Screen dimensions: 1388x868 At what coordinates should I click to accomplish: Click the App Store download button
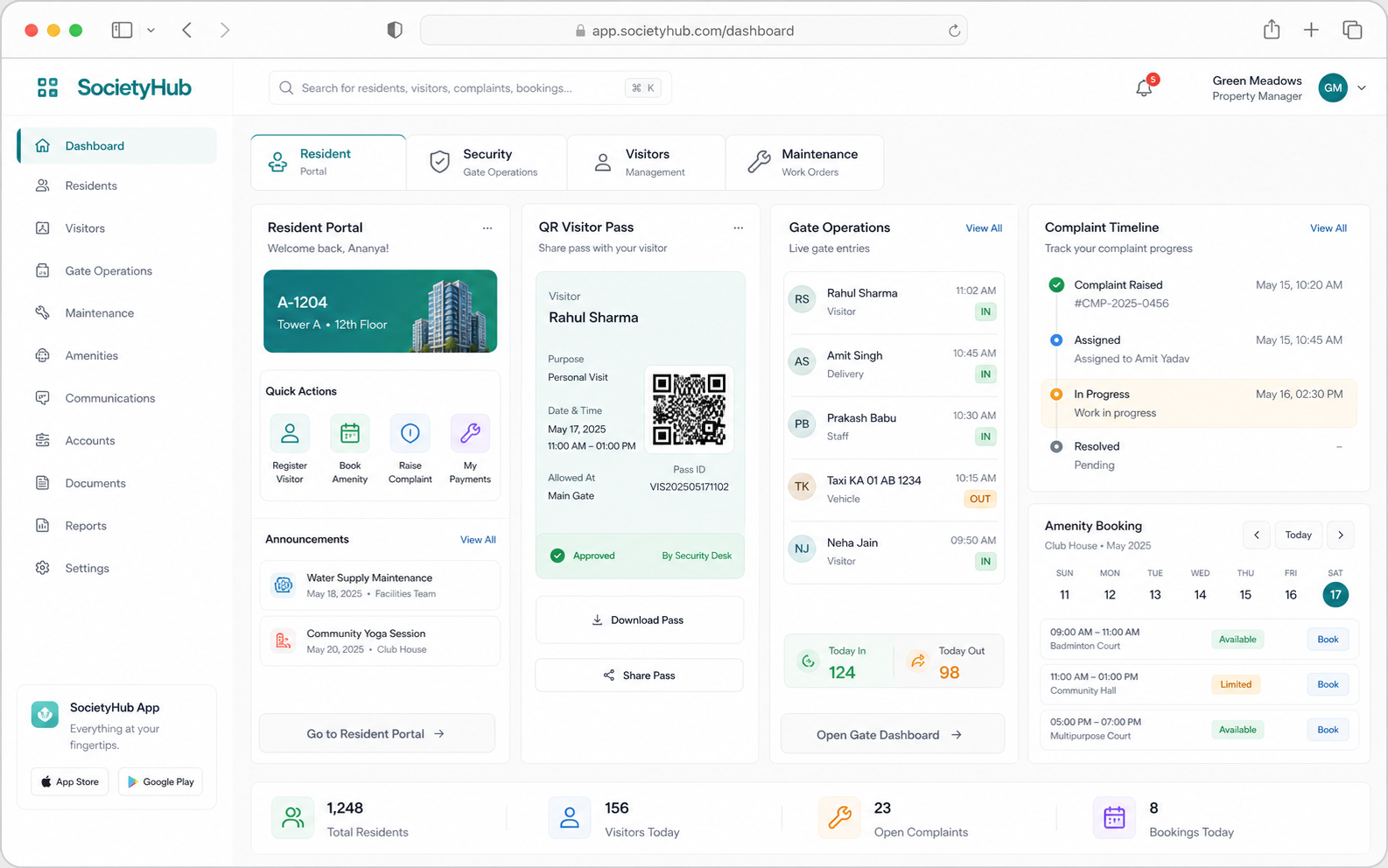point(70,781)
